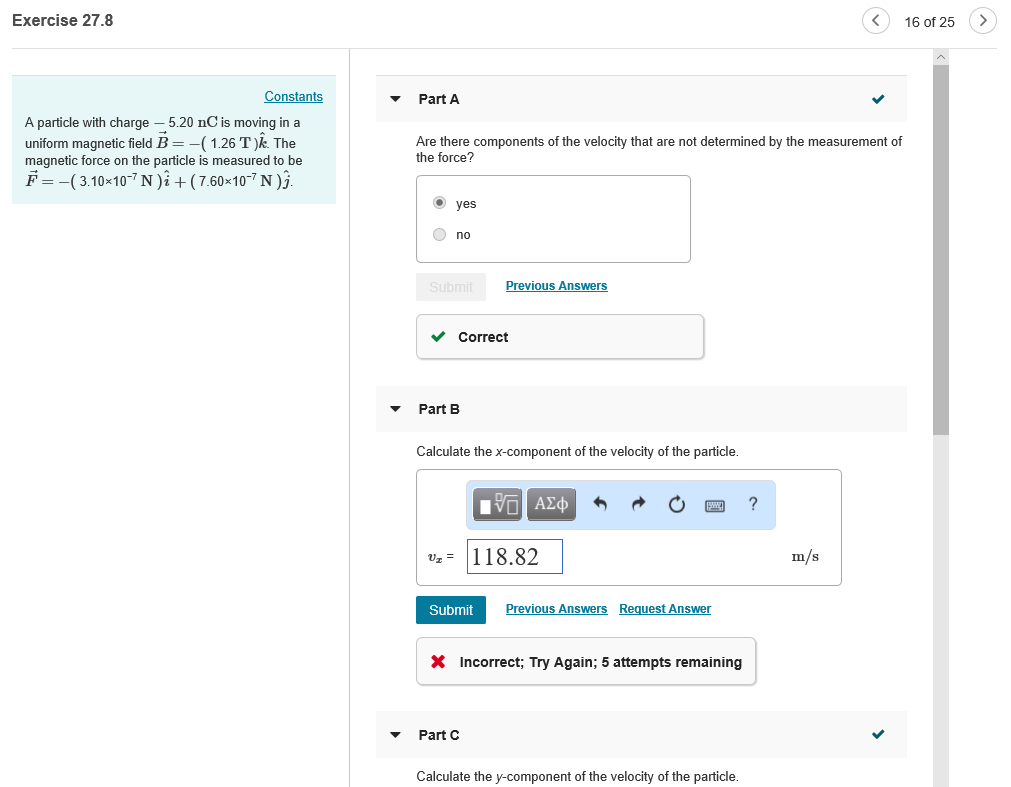Open keyboard shortcuts in the equation toolbar
The image size is (1011, 787).
coord(715,504)
